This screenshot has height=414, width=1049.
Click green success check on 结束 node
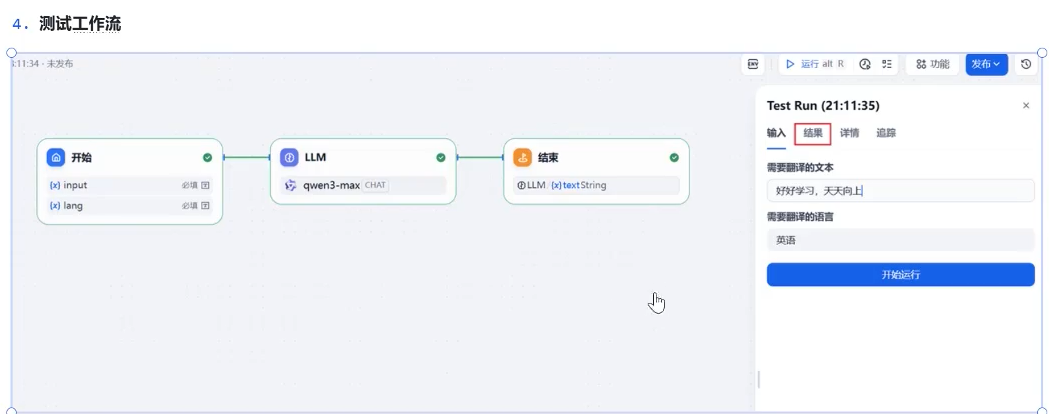pos(674,158)
